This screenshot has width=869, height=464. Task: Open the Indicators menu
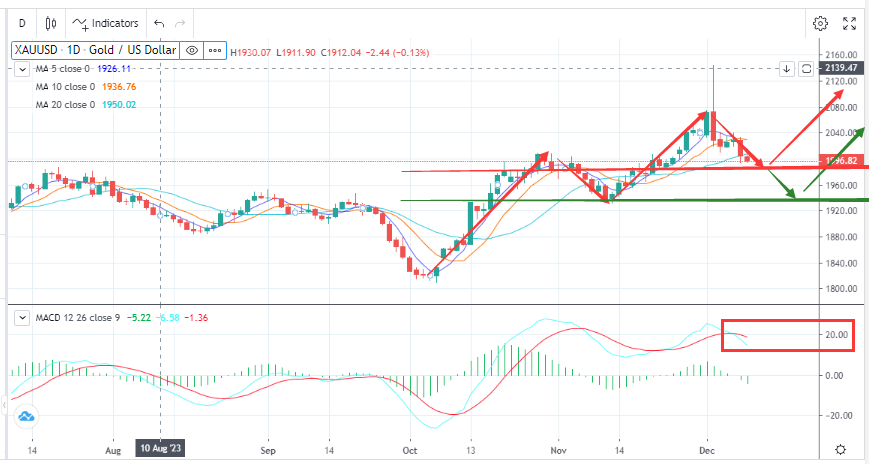(x=106, y=22)
